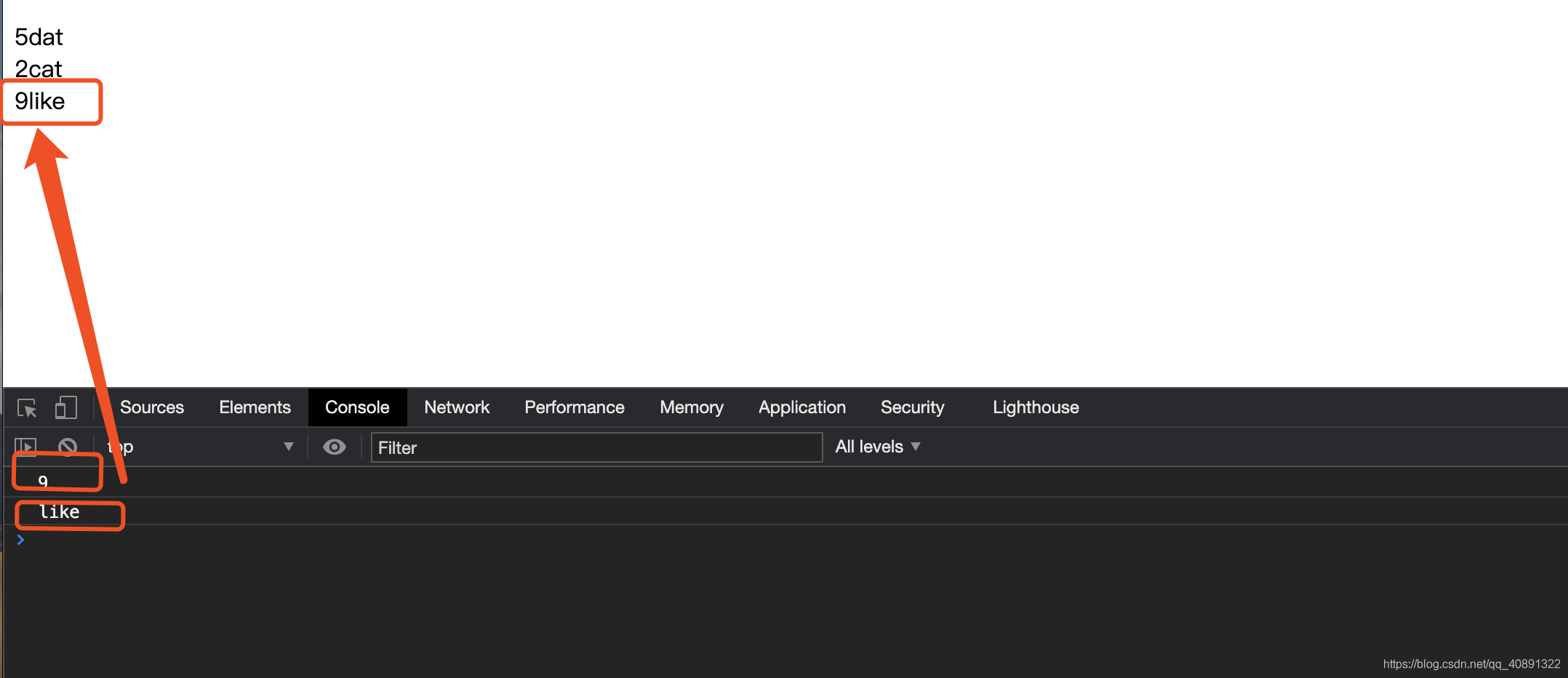
Task: Switch to the Elements tab
Action: [x=255, y=407]
